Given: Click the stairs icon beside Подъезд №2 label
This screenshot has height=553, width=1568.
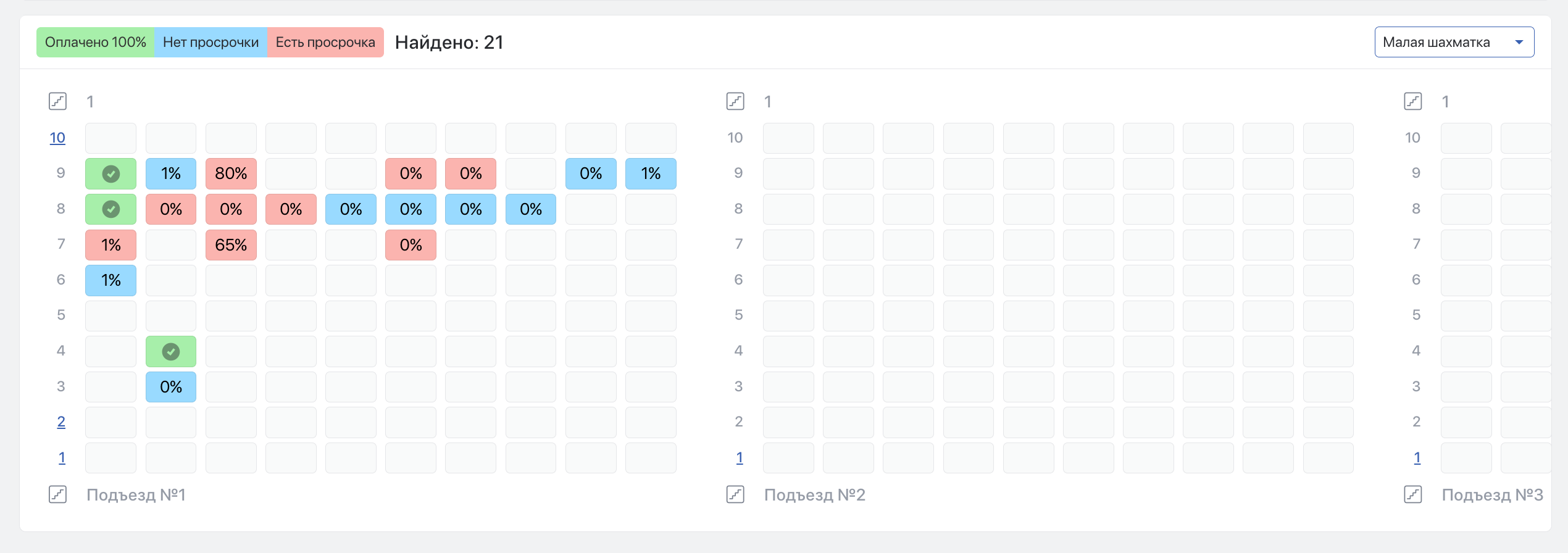Looking at the screenshot, I should pos(735,494).
